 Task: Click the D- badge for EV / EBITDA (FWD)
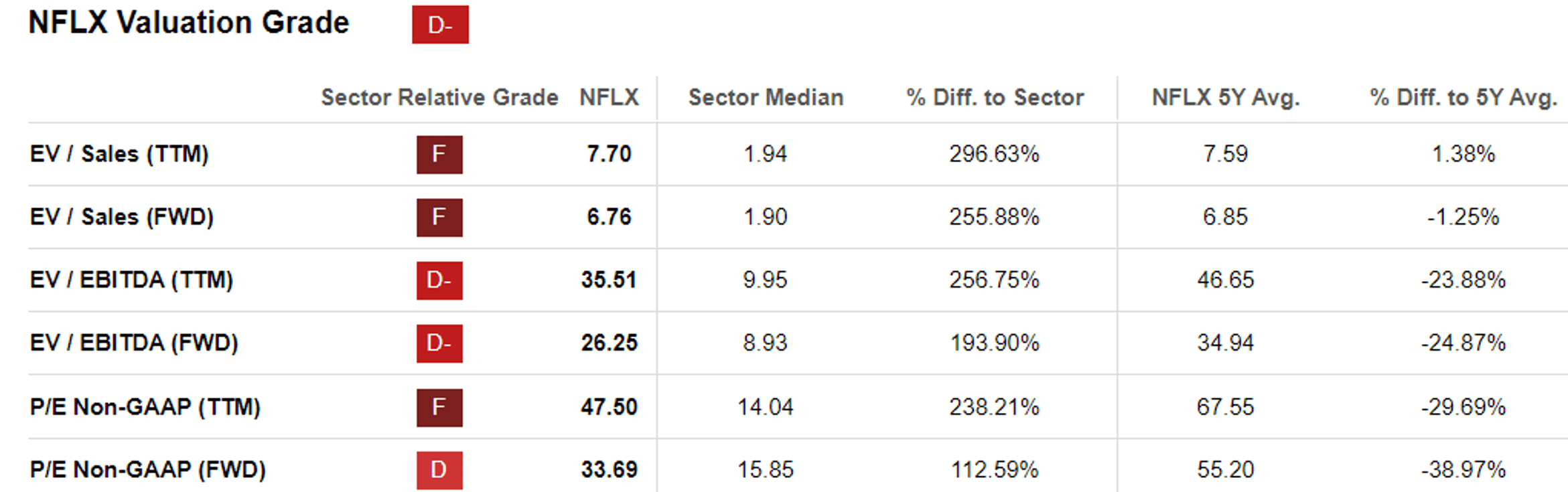tap(439, 343)
